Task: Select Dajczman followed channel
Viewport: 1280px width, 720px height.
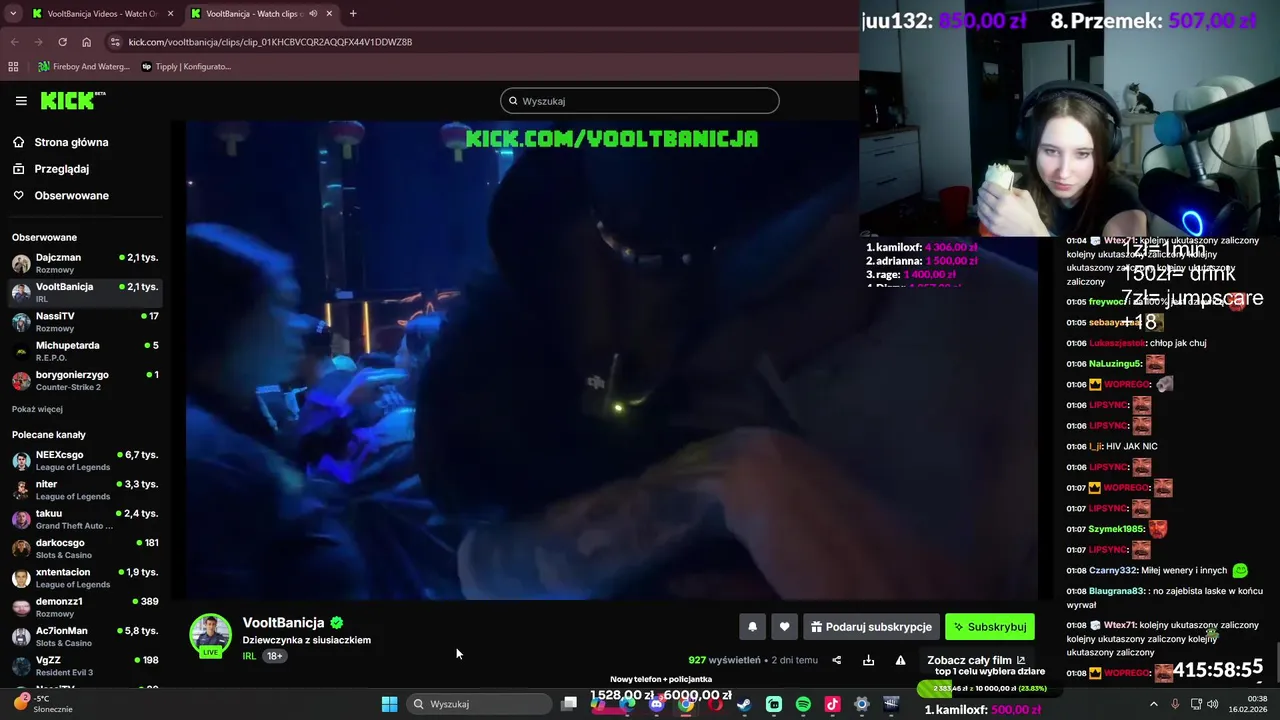Action: pos(85,263)
